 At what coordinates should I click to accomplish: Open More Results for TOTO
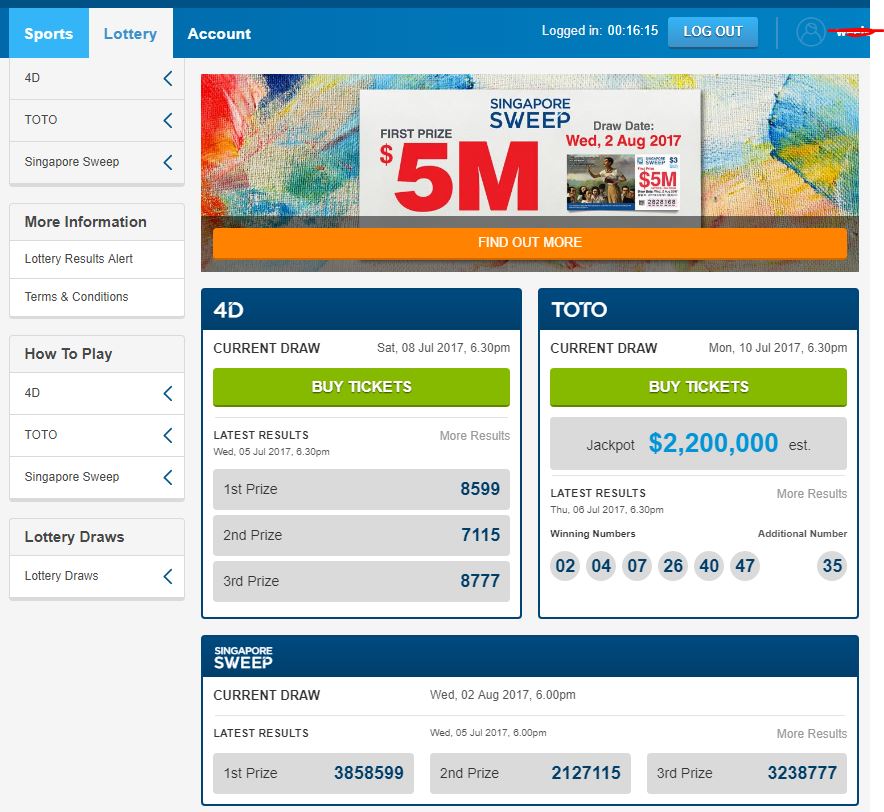point(812,494)
